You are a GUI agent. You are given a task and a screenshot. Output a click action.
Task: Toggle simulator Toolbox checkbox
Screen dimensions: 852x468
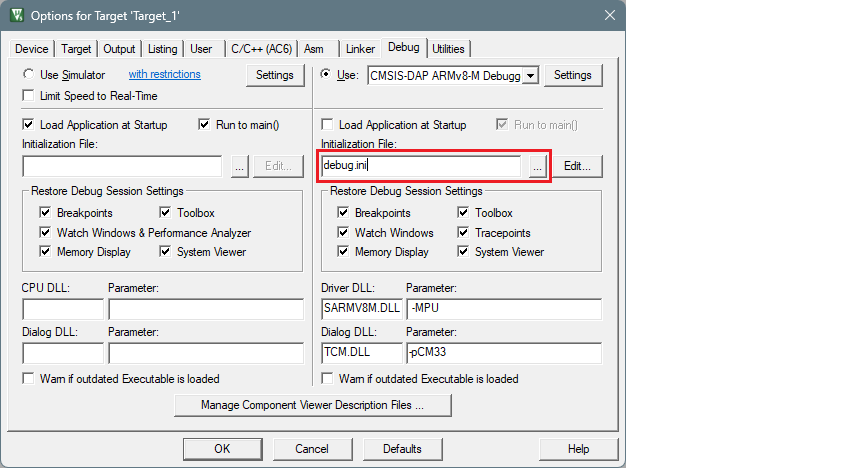[165, 213]
